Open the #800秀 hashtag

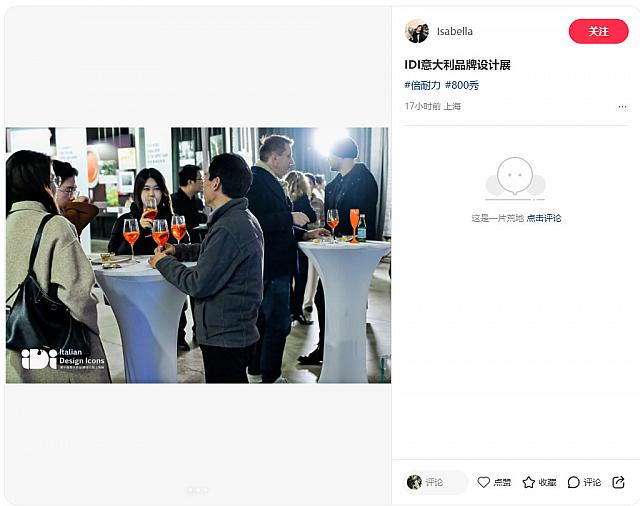[x=462, y=85]
